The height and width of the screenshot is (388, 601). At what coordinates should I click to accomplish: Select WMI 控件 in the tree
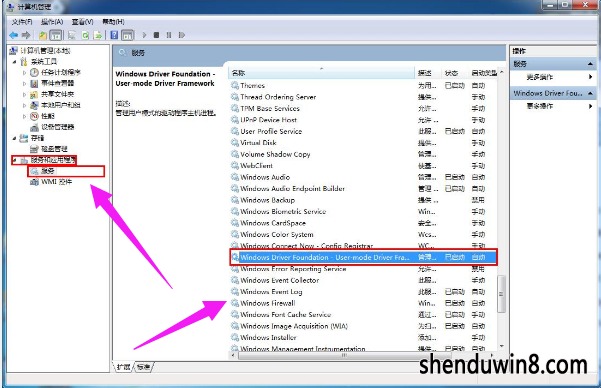point(51,182)
